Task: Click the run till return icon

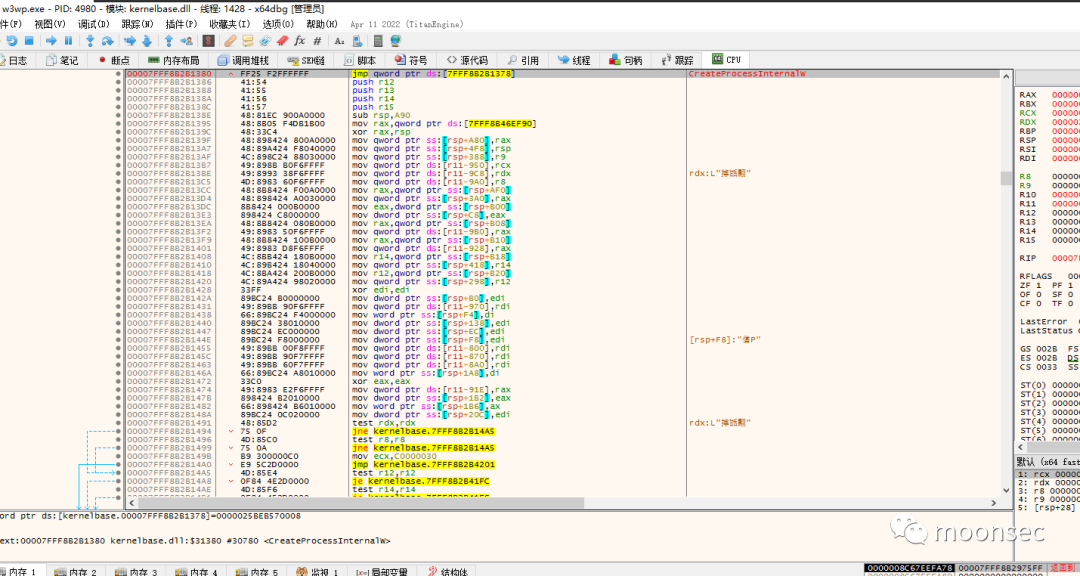Action: click(x=169, y=41)
